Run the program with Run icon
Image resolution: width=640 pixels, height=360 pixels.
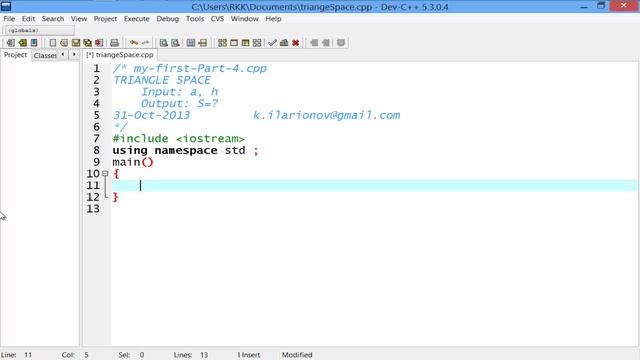pos(234,42)
